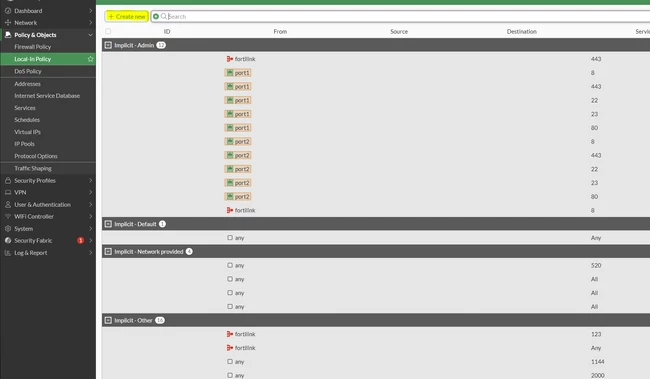650x379 pixels.
Task: Sort by the From column header
Action: click(280, 32)
